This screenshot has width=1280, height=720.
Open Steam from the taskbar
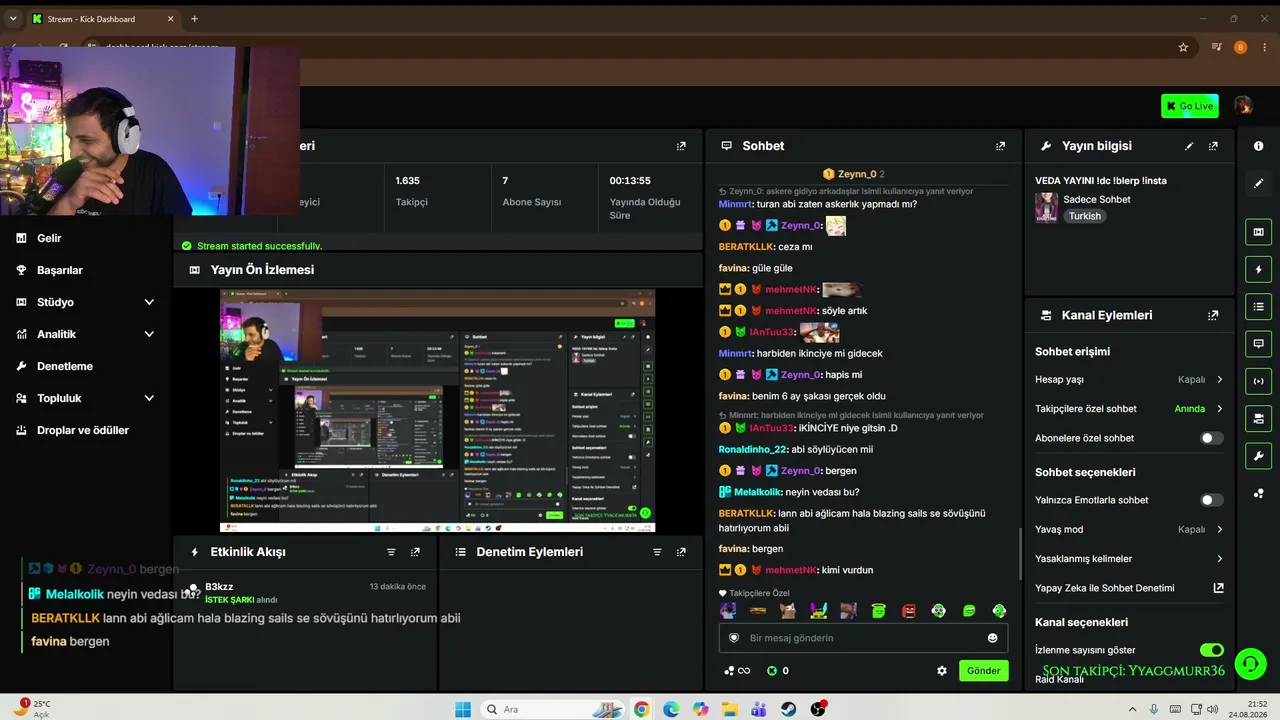789,710
